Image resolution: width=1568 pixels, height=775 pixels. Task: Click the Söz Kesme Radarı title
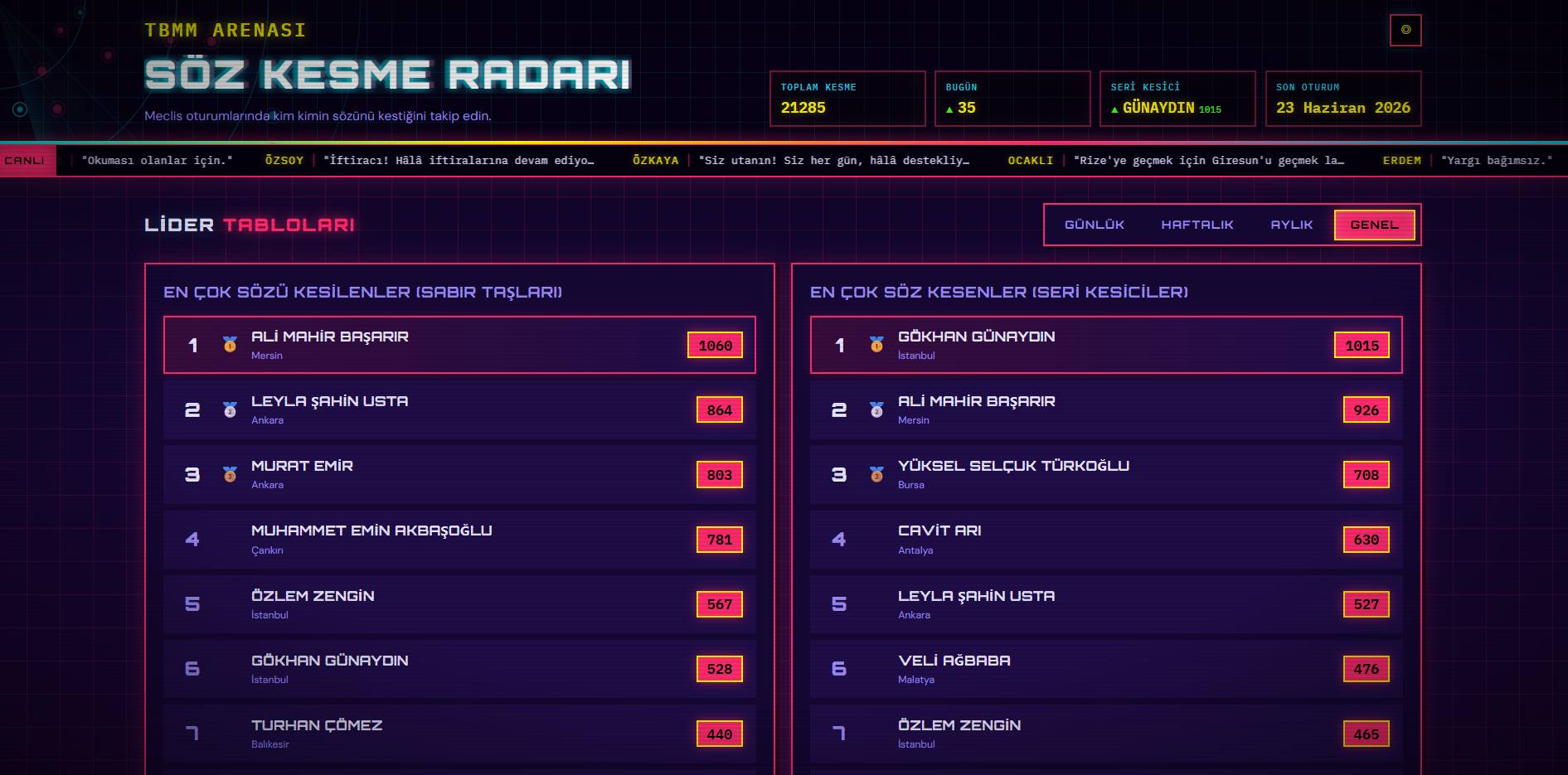click(x=387, y=75)
